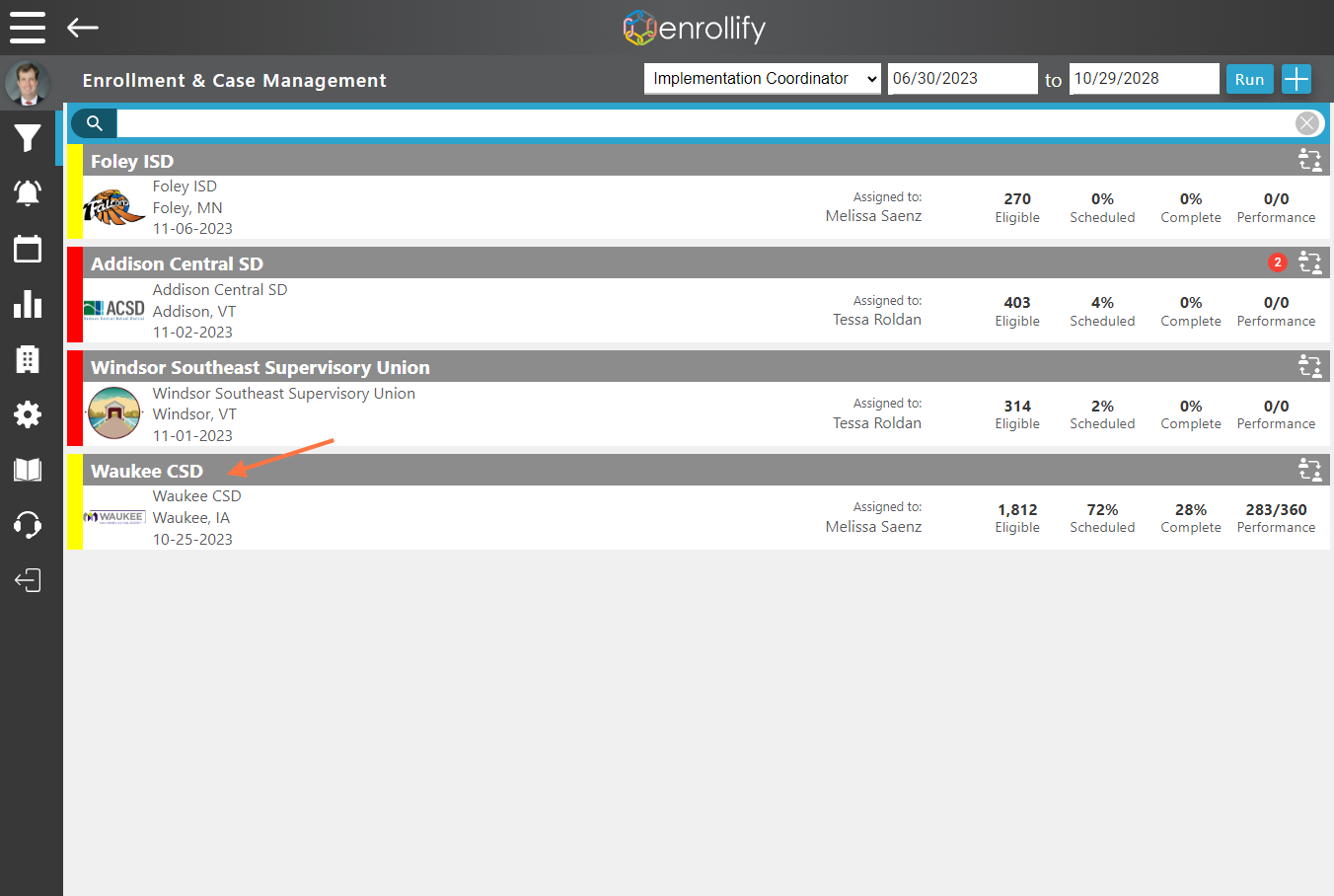Click the 1,812 Eligible count
The image size is (1334, 896).
(x=1017, y=510)
